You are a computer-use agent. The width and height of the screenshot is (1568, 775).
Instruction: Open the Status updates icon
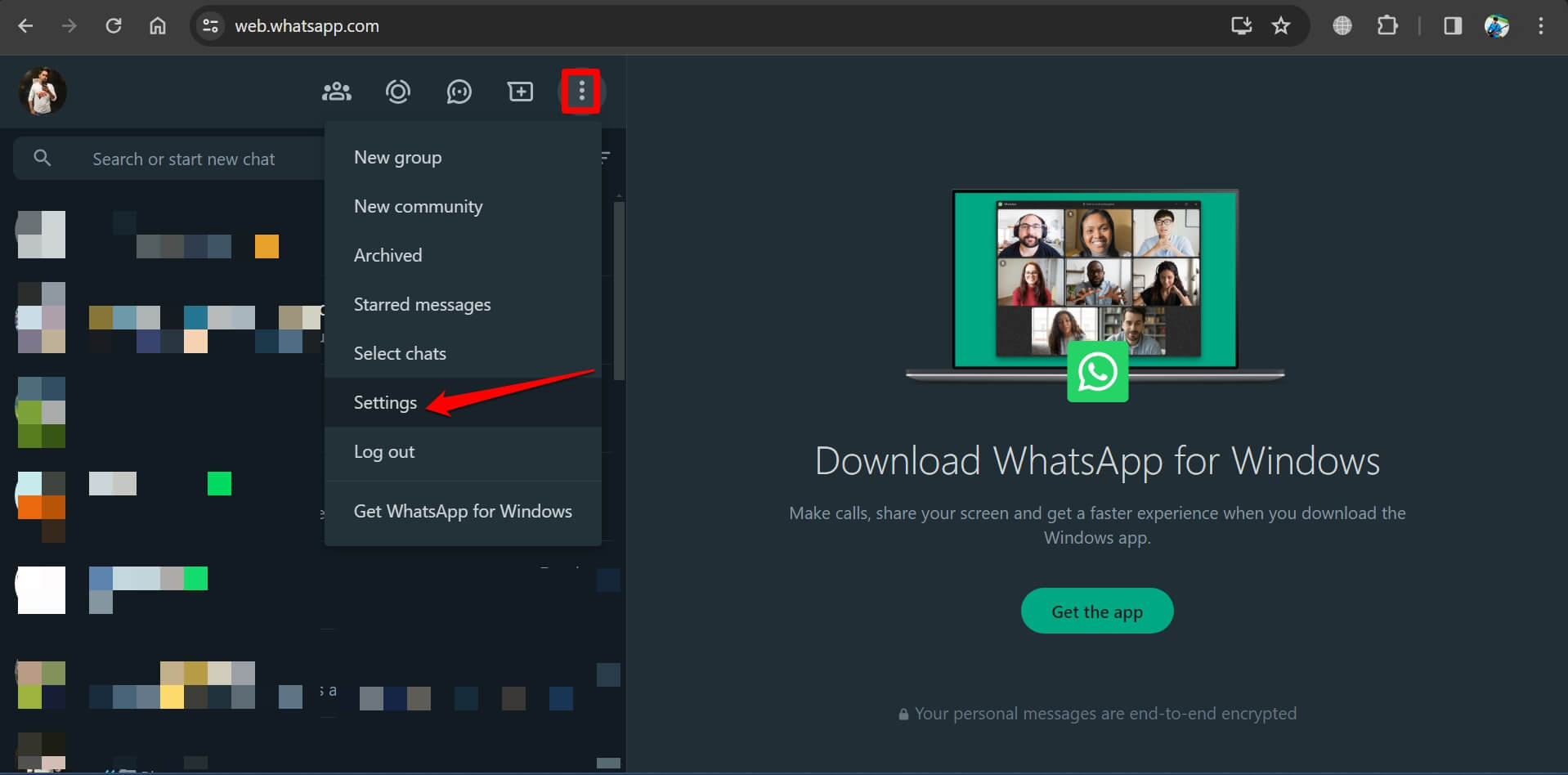[x=397, y=92]
